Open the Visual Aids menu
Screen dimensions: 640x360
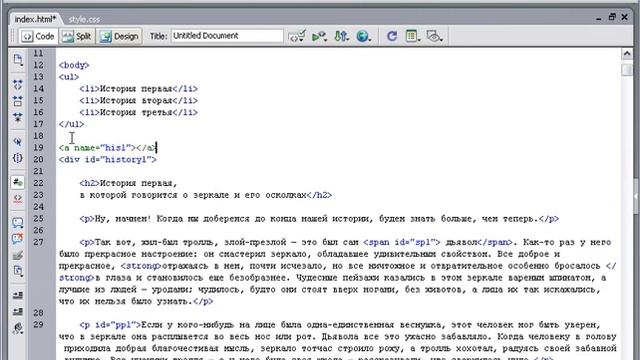pos(434,36)
